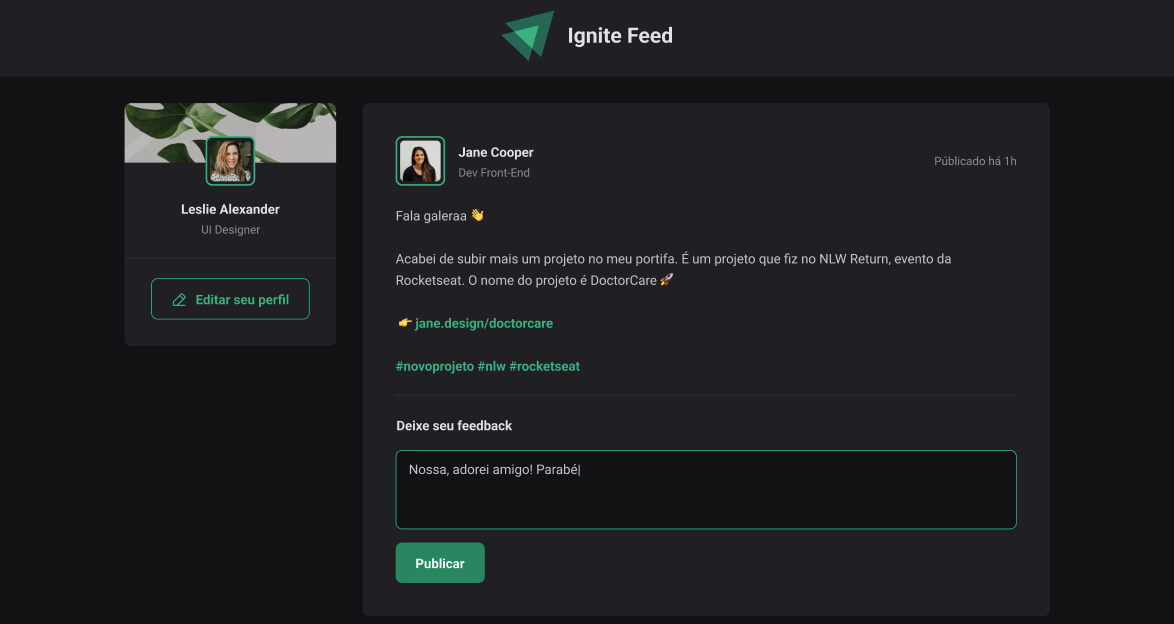Viewport: 1174px width, 624px height.
Task: Open the #nlw hashtag link
Action: coord(492,366)
